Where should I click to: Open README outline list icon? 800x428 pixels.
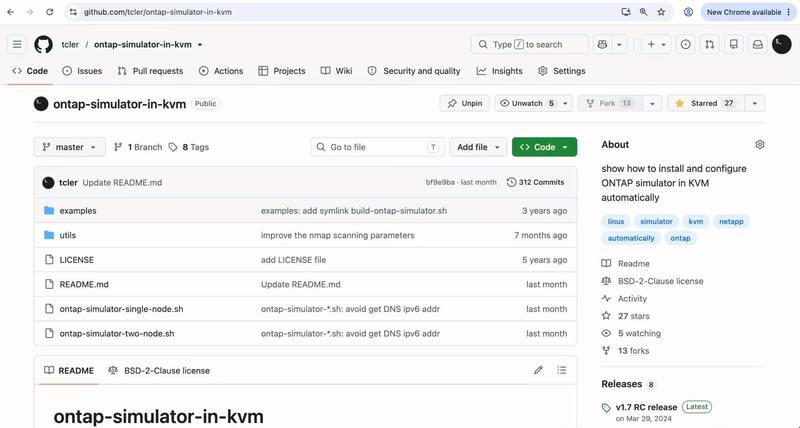(x=562, y=370)
